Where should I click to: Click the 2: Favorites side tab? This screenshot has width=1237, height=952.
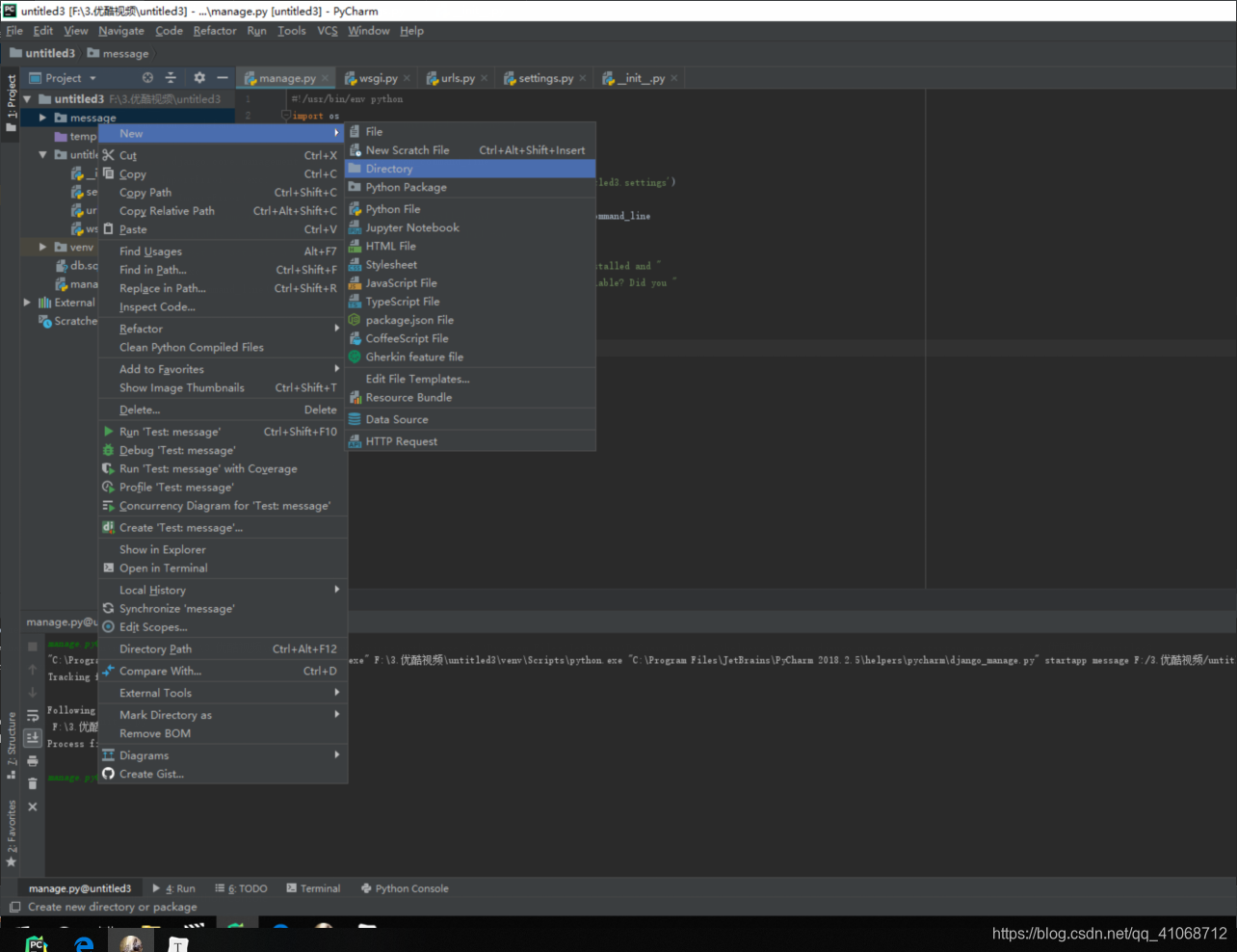click(11, 833)
